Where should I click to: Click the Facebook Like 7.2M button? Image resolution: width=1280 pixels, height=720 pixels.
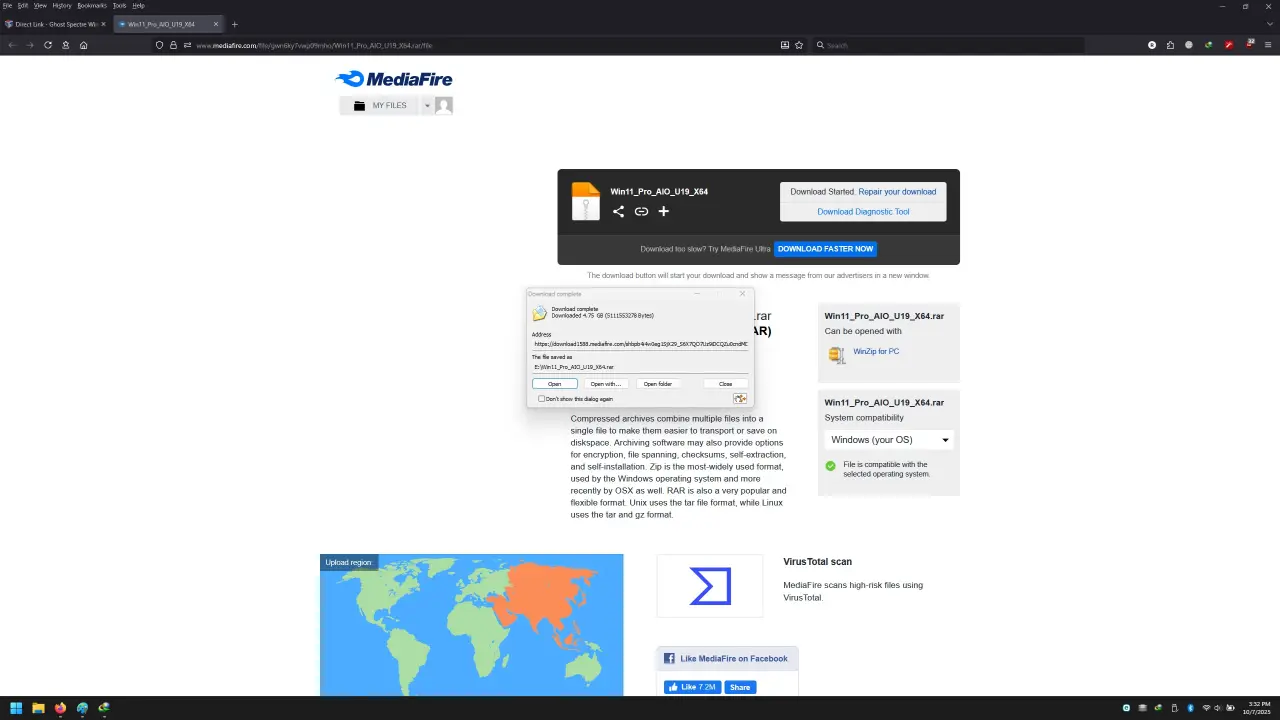pyautogui.click(x=692, y=688)
